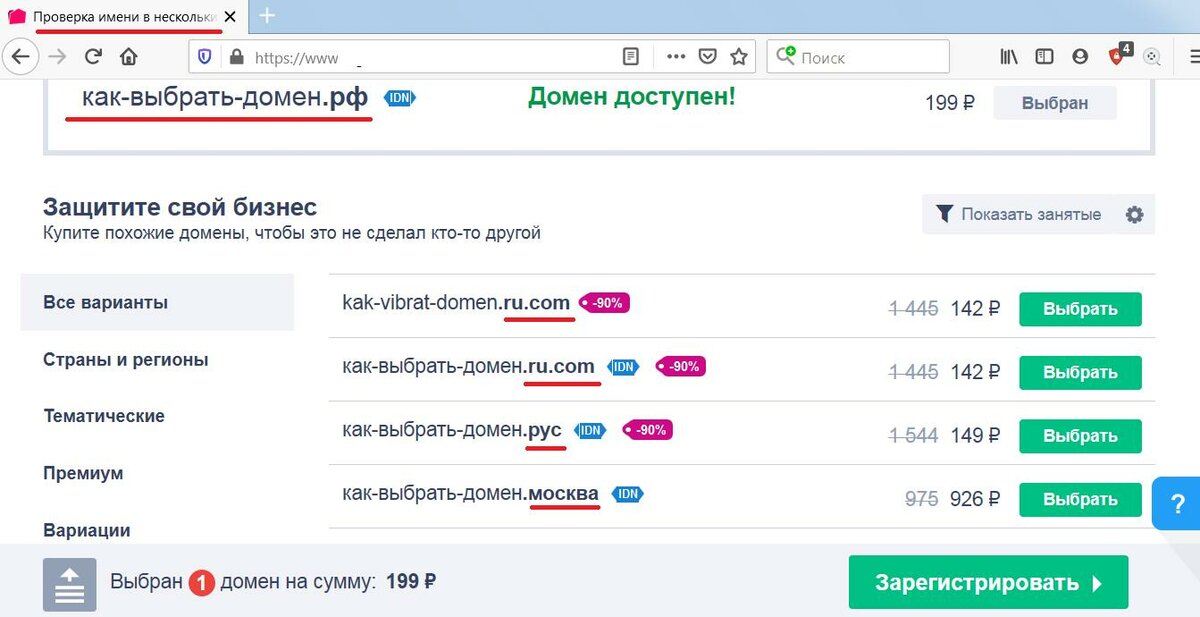Open the tracking protection shield icon

coord(205,57)
